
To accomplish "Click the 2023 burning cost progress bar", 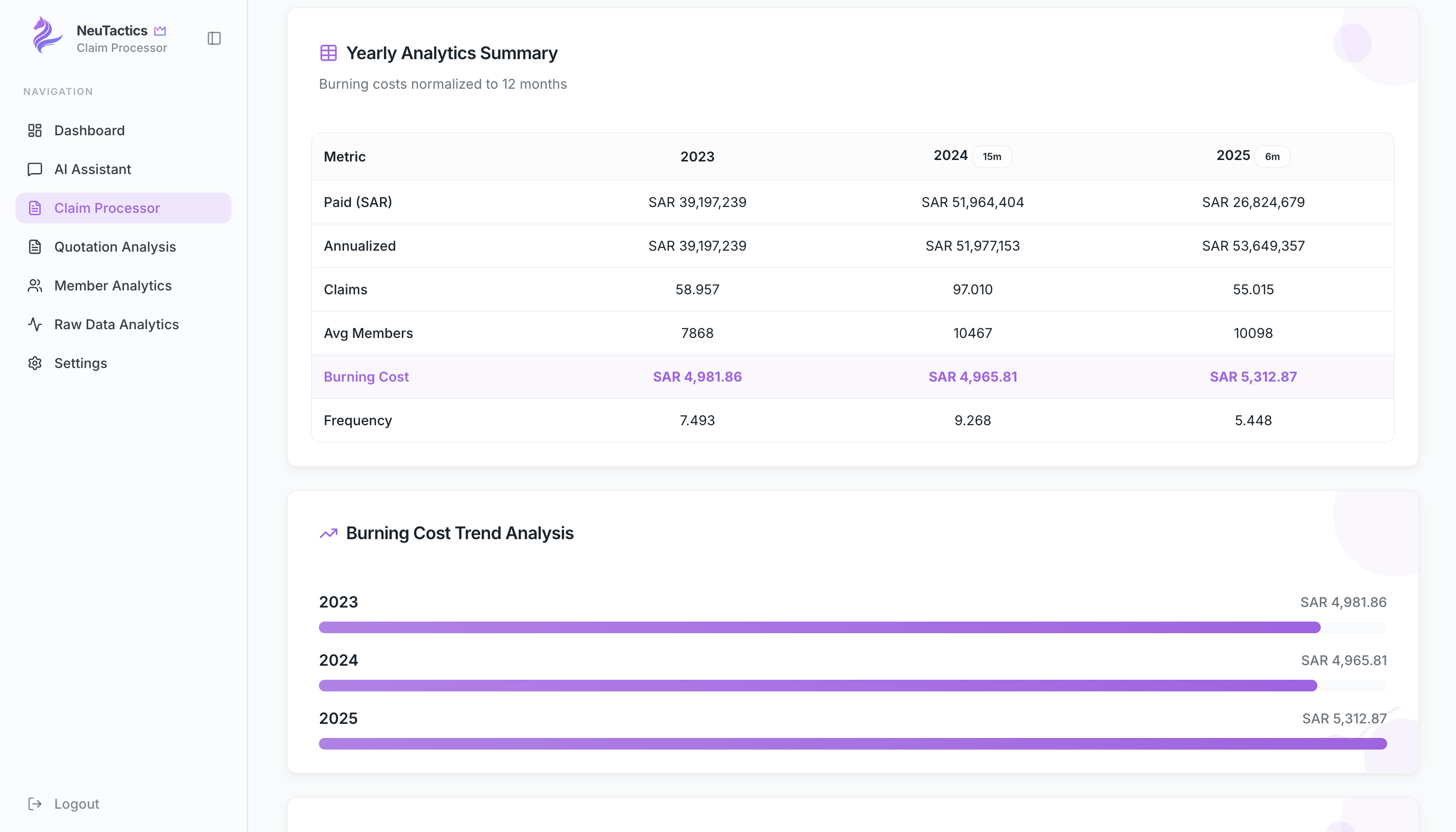I will coord(820,627).
